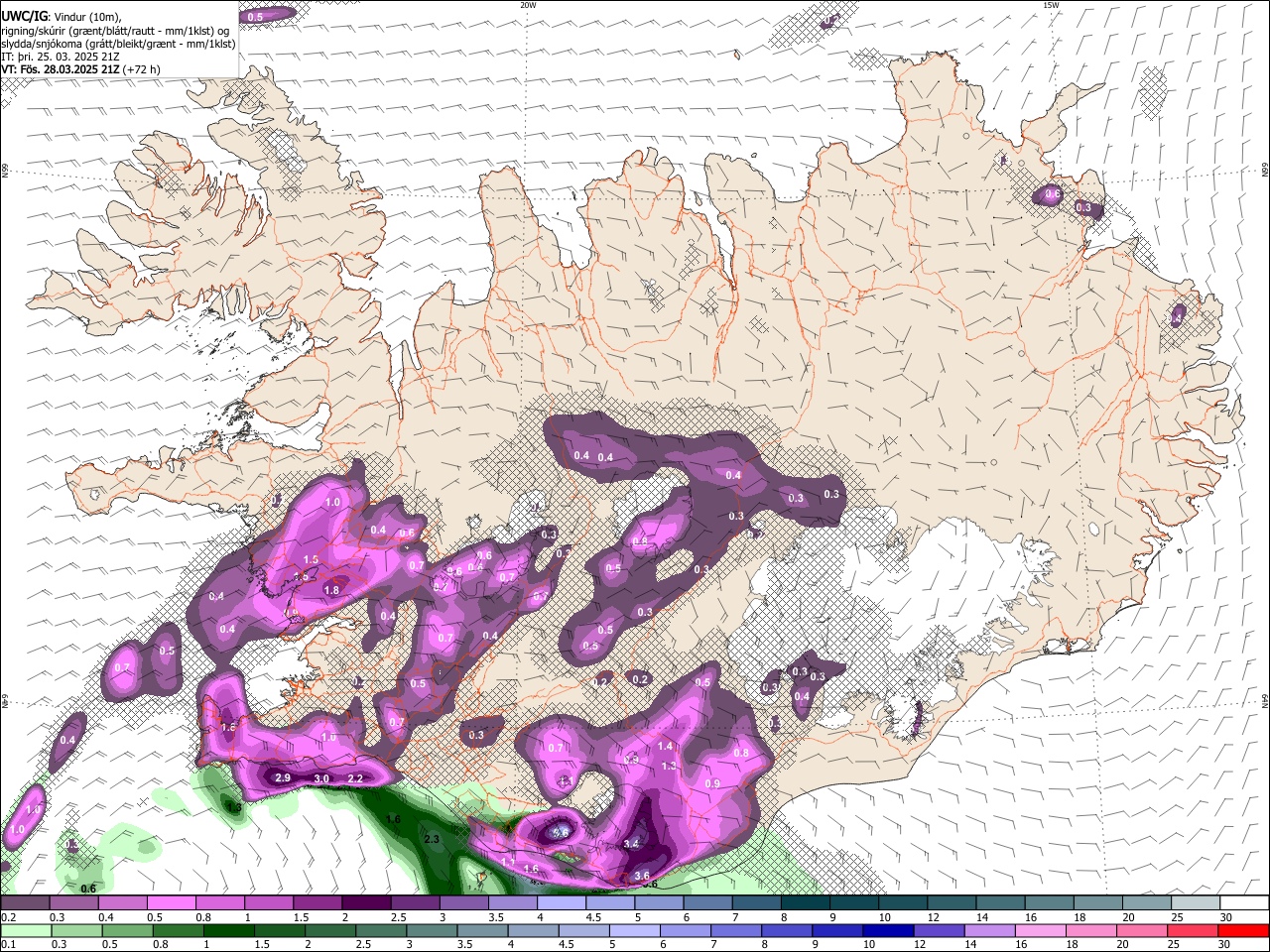Pick the dark navy blue swatch in lower legend

coord(886,931)
